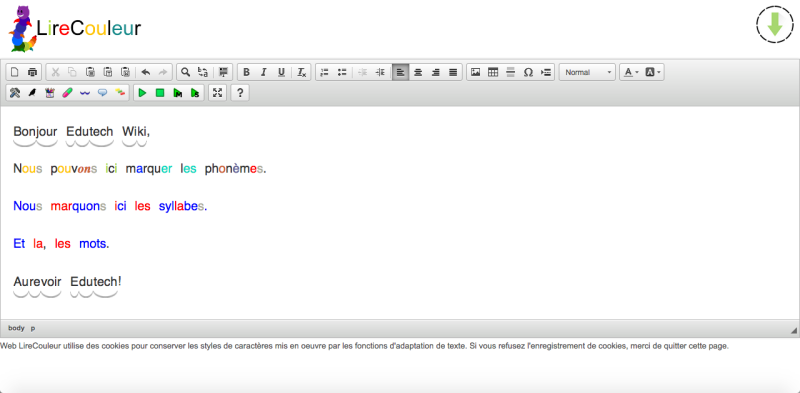Image resolution: width=800 pixels, height=393 pixels.
Task: Open the Normal paragraph format dropdown
Action: coord(587,72)
